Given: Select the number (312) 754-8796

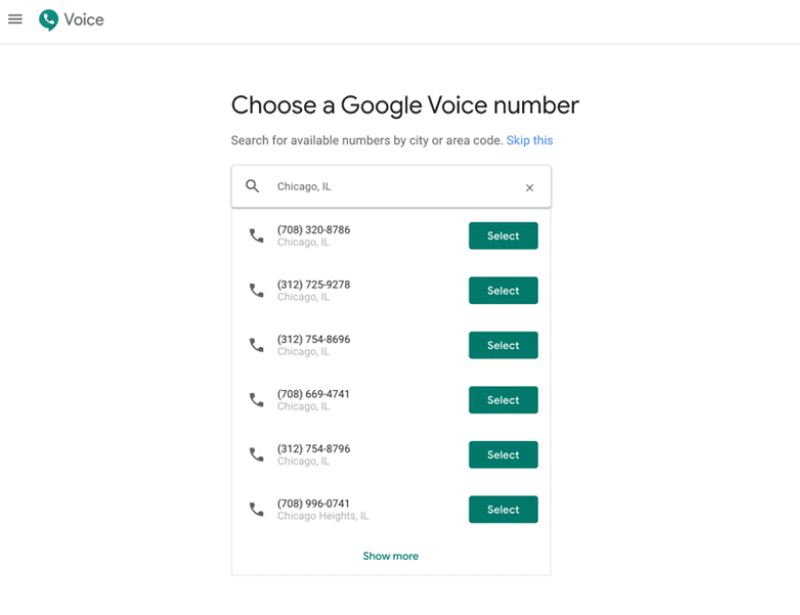Looking at the screenshot, I should click(x=503, y=454).
